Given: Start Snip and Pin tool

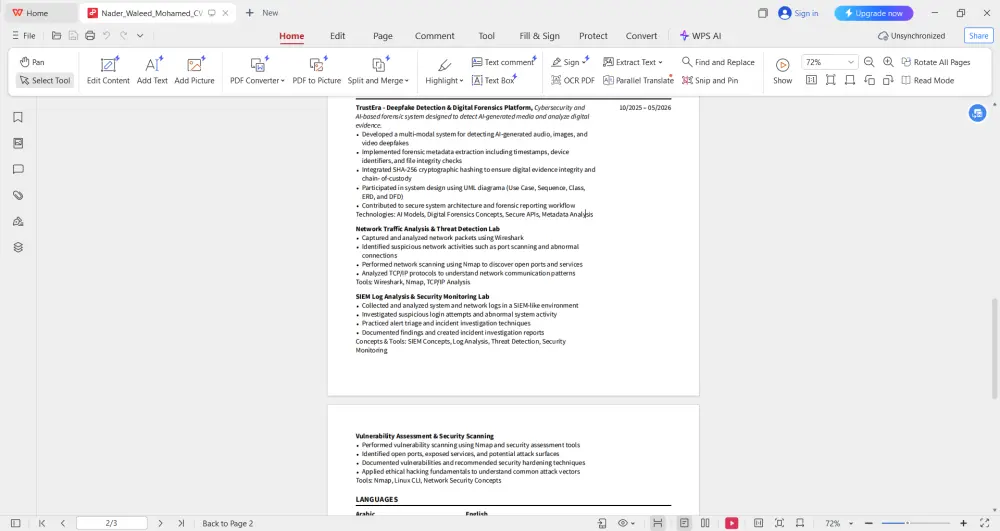Looking at the screenshot, I should tap(710, 80).
